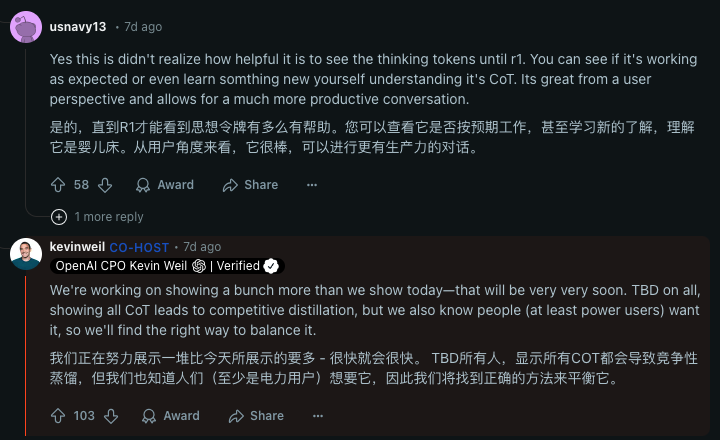Click the "7d ago" timestamp on kevinweil's comment
720x440 pixels.
pos(202,247)
